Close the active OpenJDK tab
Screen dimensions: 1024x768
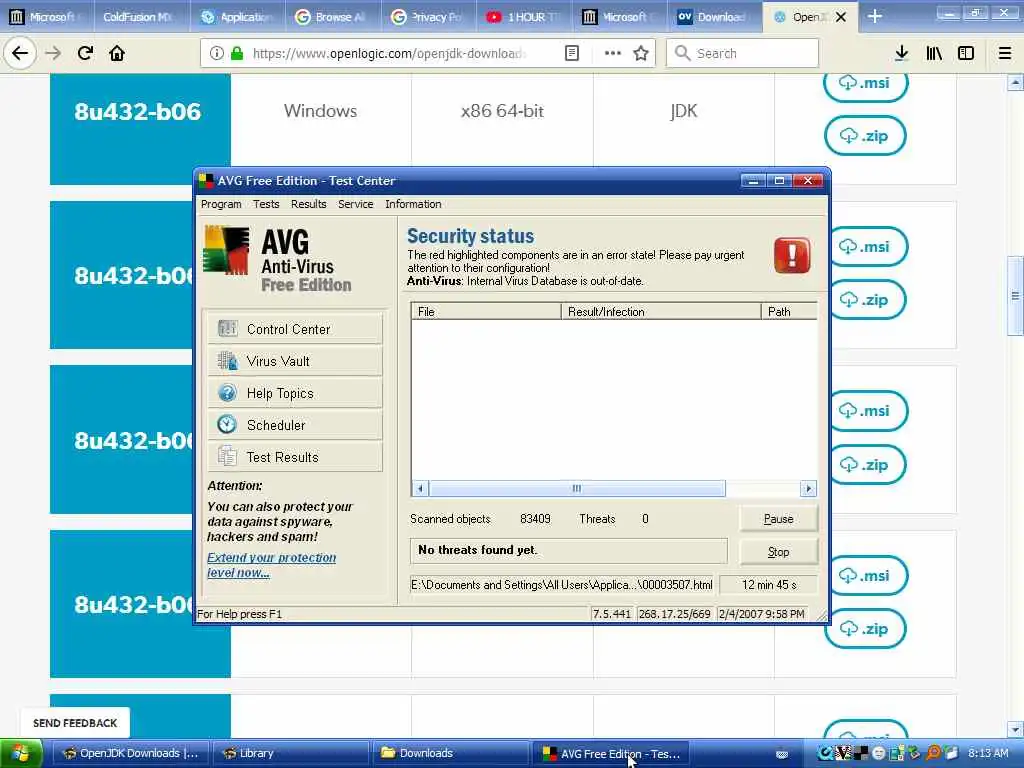[841, 17]
